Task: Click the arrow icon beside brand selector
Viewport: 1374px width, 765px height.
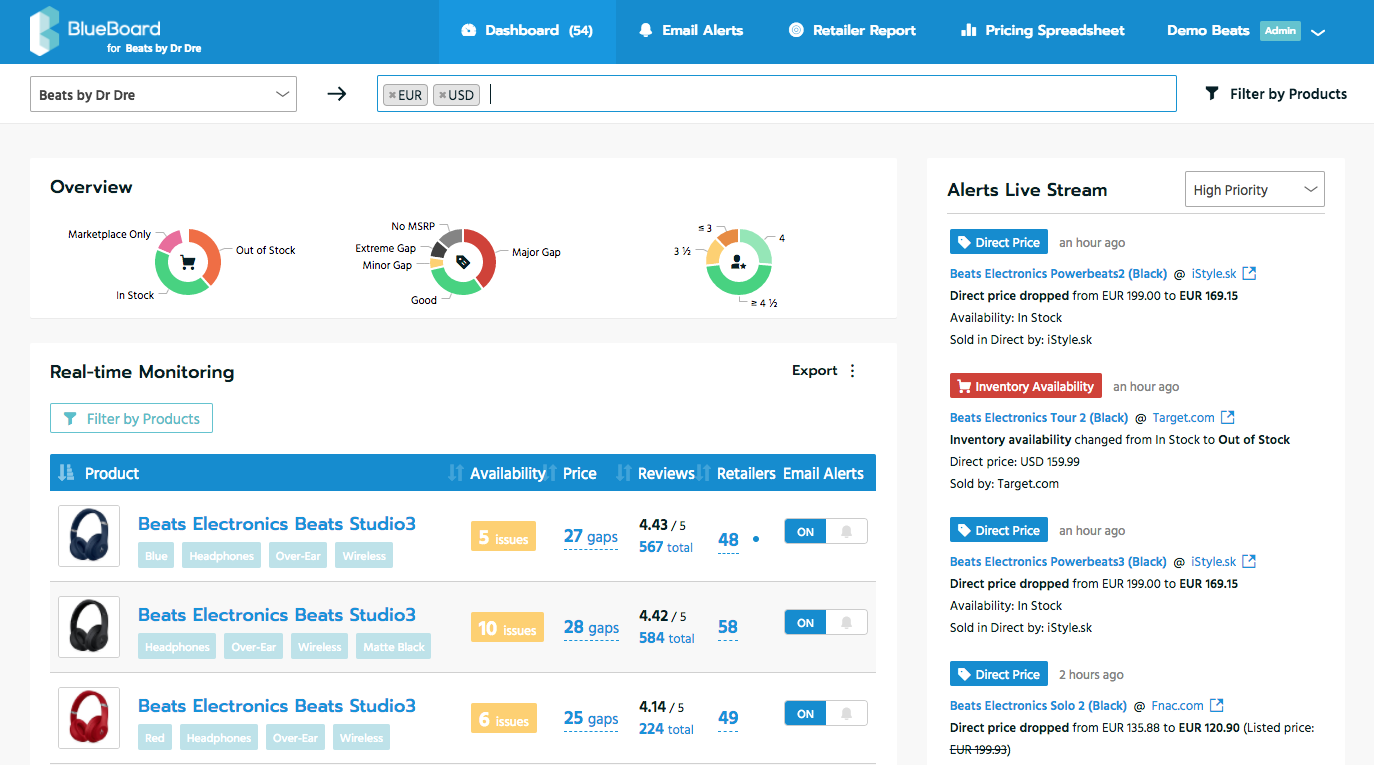Action: 337,94
